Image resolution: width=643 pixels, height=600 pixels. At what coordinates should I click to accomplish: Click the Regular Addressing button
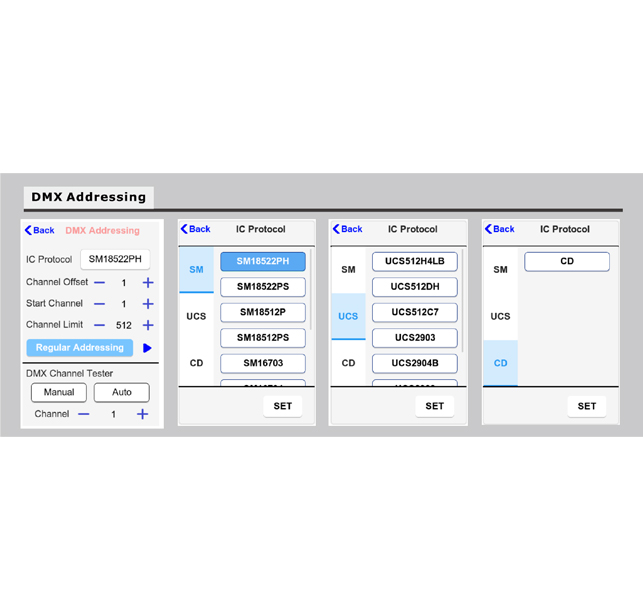click(x=80, y=348)
